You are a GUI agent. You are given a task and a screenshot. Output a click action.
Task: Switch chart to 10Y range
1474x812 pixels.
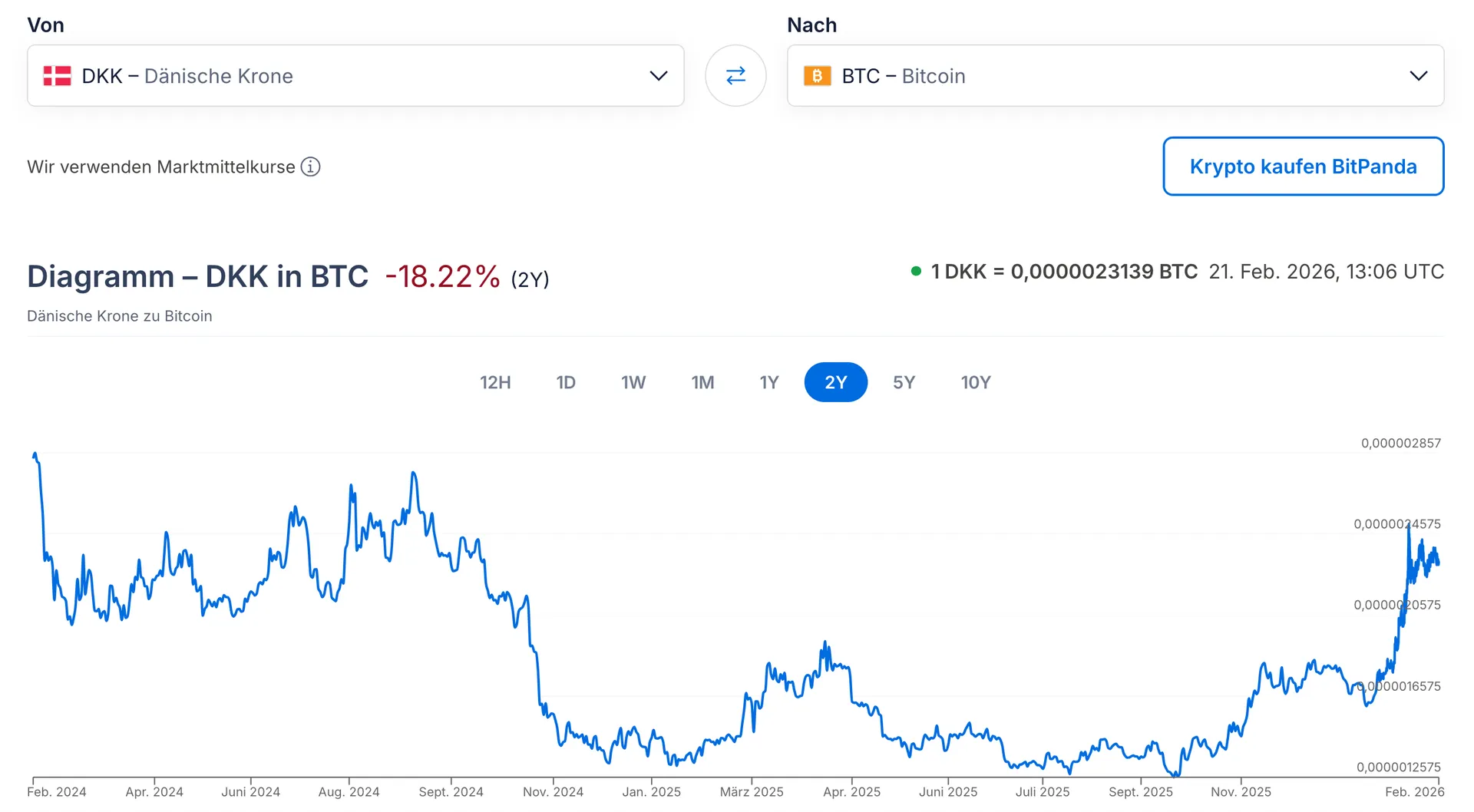coord(976,382)
